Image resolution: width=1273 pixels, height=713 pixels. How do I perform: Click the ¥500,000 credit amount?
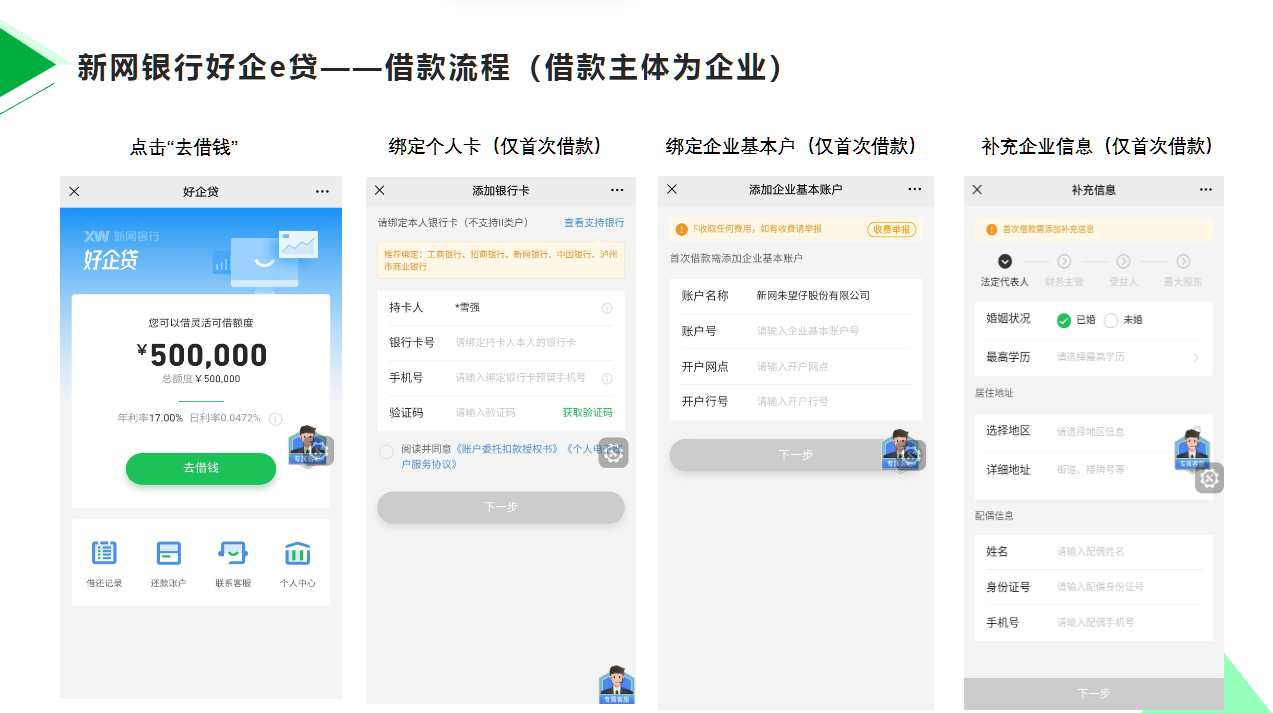point(202,355)
